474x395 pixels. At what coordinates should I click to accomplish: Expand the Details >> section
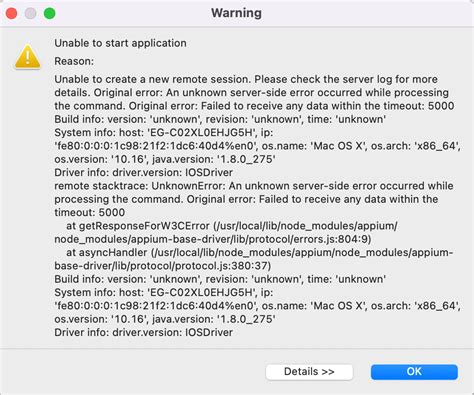[309, 372]
